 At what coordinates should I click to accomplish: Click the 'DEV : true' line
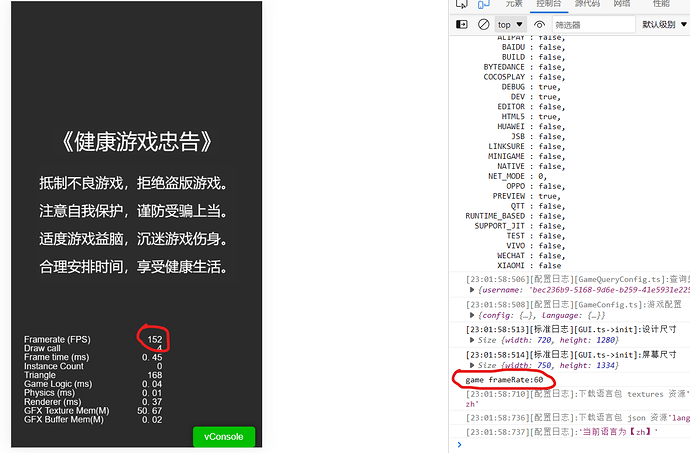536,97
